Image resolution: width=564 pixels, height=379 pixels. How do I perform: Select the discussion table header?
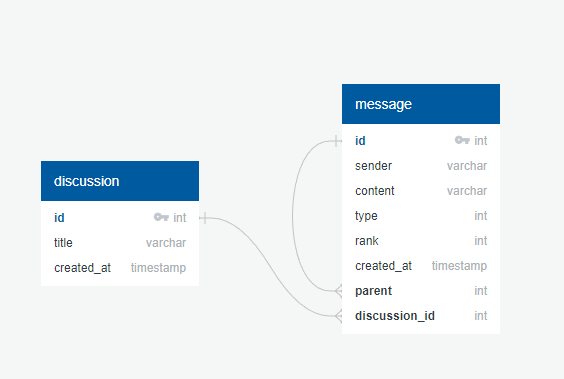click(x=120, y=181)
